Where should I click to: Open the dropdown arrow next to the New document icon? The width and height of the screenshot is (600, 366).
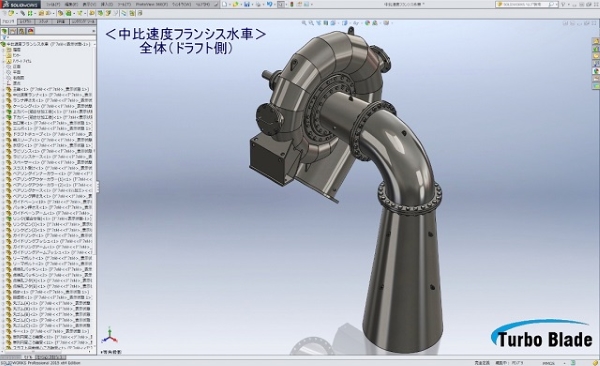[230, 4]
